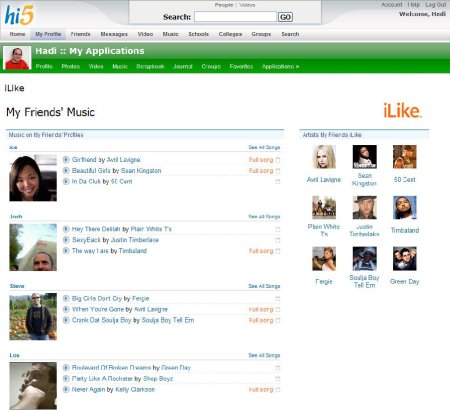Tick checkbox for SexyBack song

(x=278, y=240)
